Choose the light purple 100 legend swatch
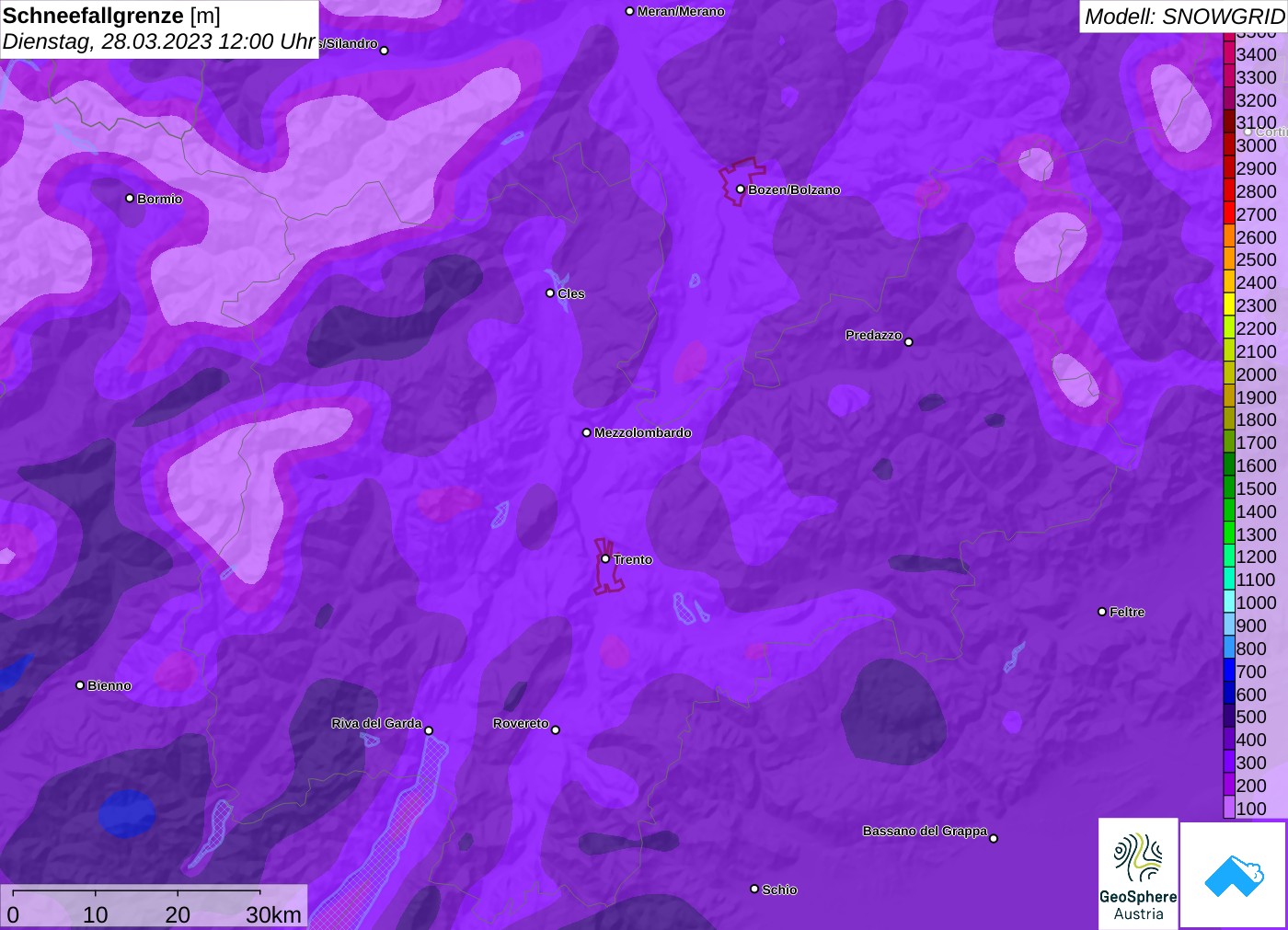 point(1229,809)
